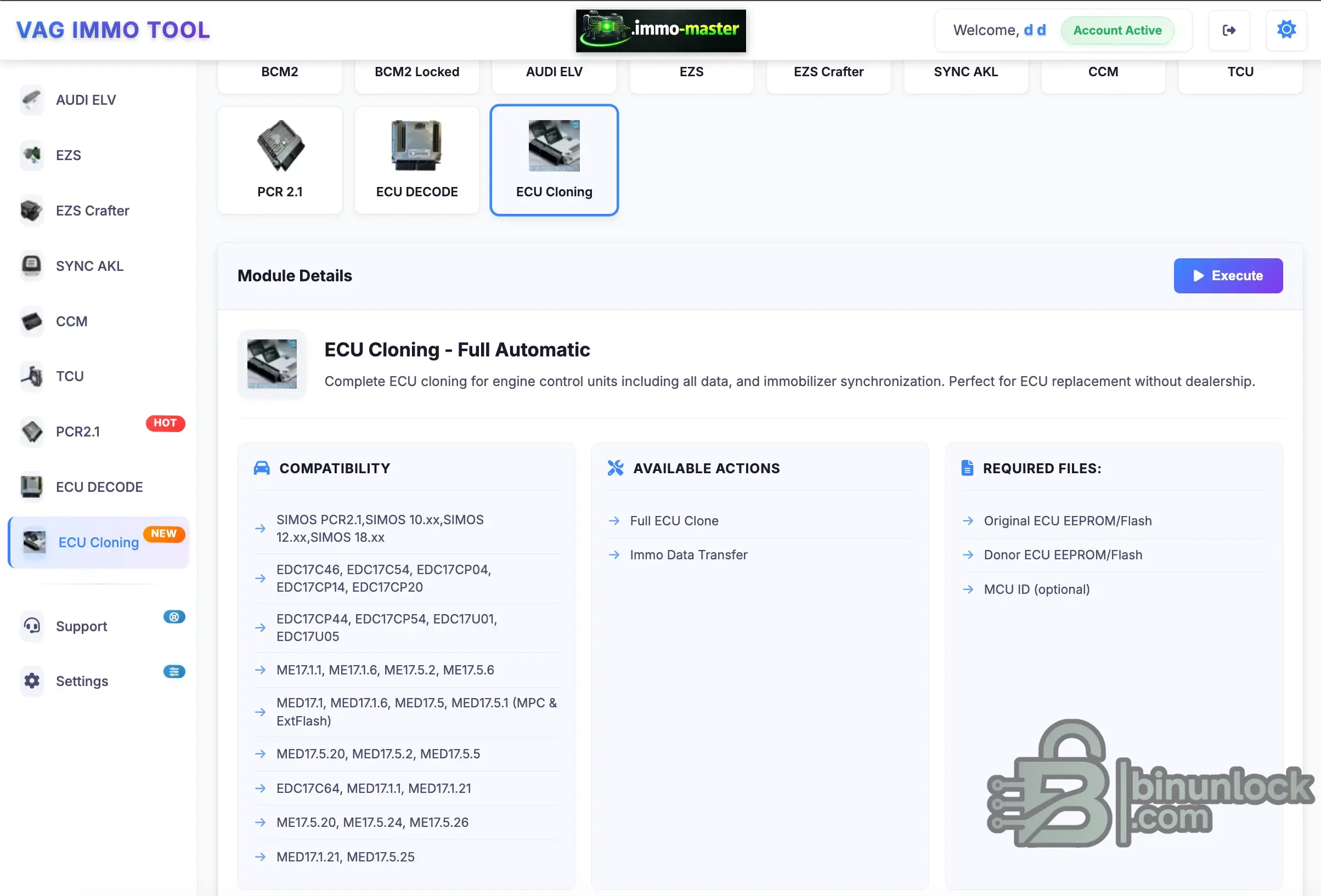Open the CCM sidebar item
The image size is (1321, 896).
[x=72, y=321]
